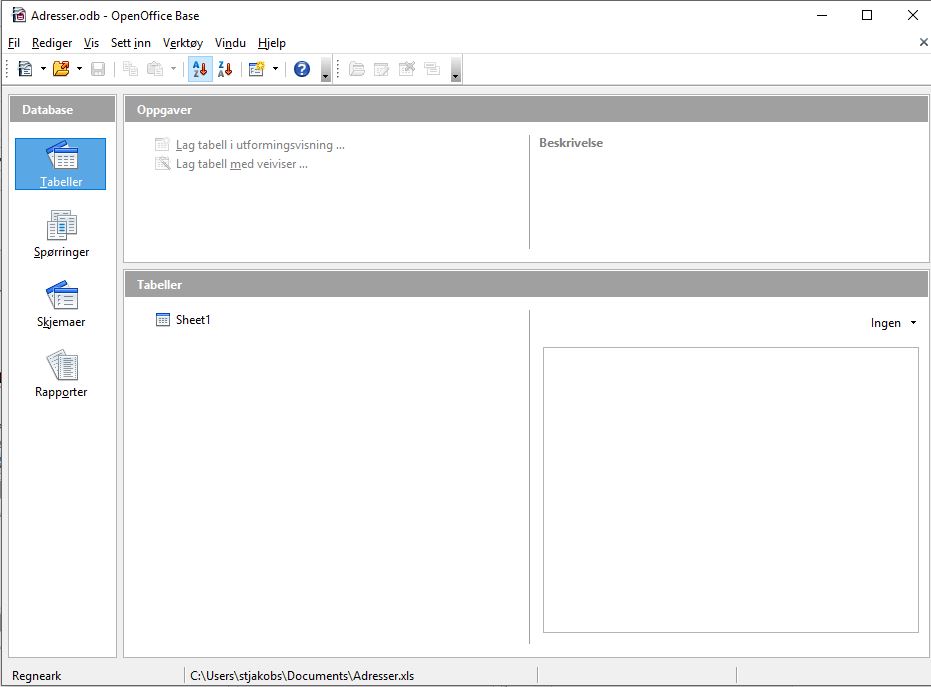
Task: Open the Ingen preview dropdown
Action: (894, 323)
